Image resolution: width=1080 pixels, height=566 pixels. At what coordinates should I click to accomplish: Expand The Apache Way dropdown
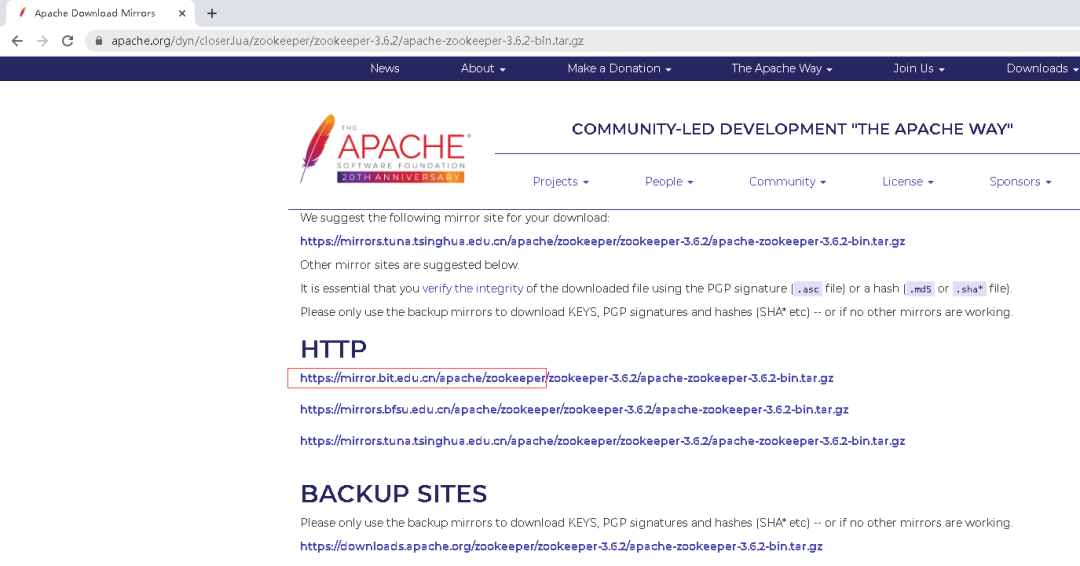pyautogui.click(x=782, y=68)
